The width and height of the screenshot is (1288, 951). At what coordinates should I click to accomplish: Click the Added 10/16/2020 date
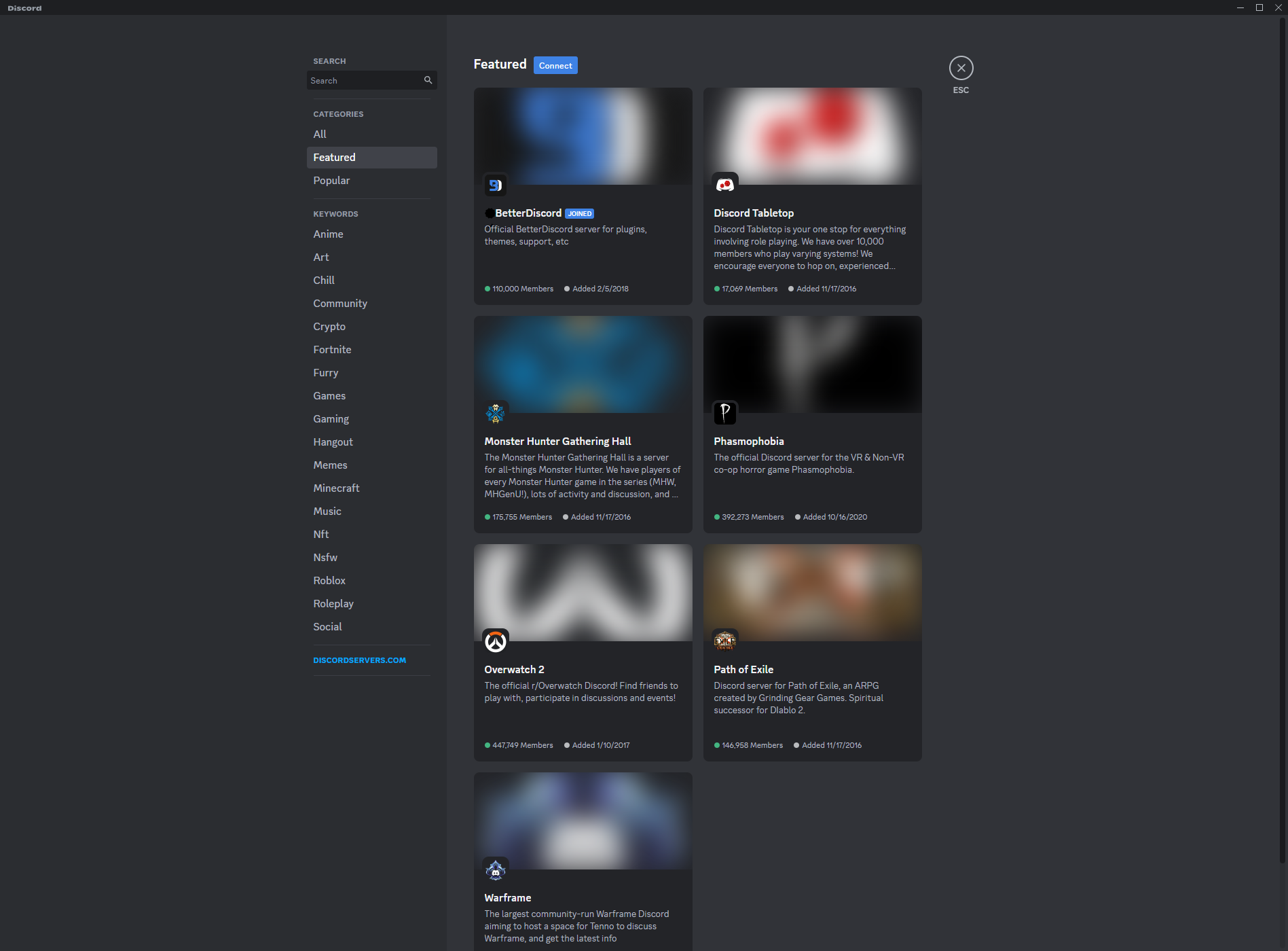click(x=835, y=517)
